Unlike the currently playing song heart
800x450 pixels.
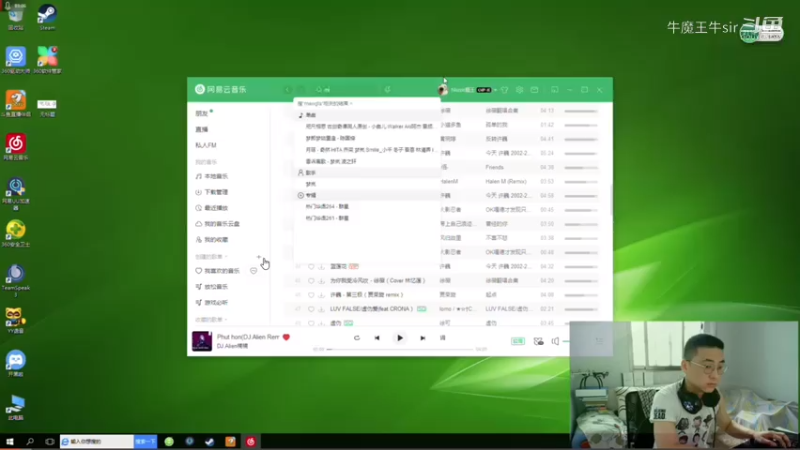286,337
